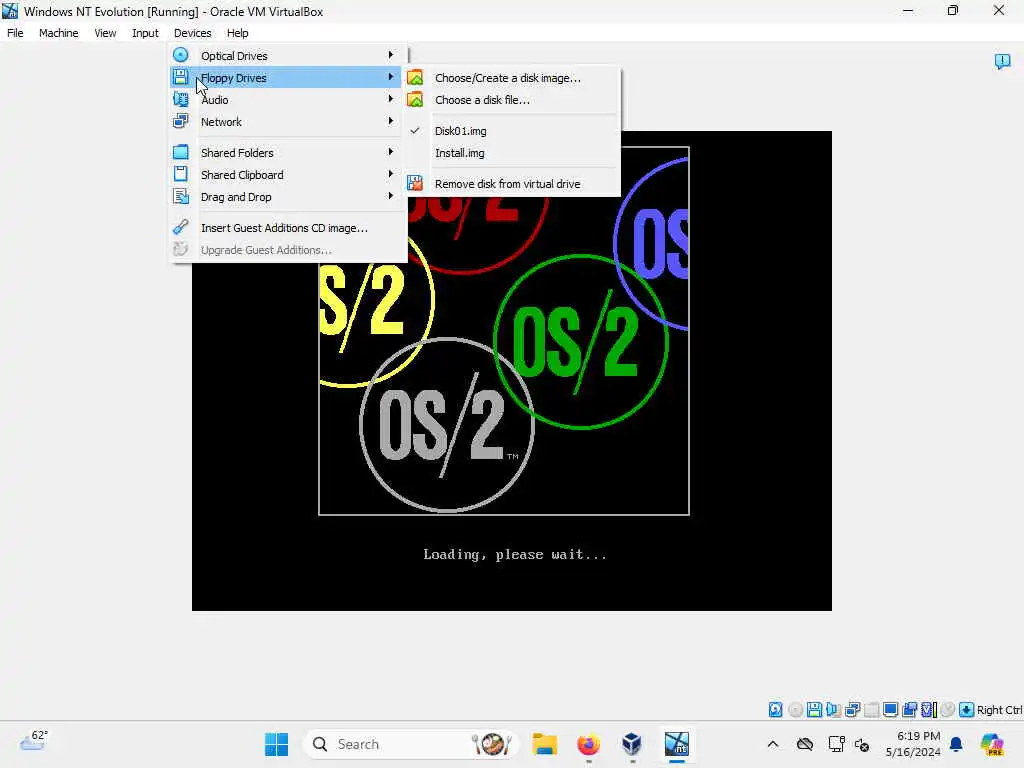Image resolution: width=1024 pixels, height=768 pixels.
Task: Expand the Floppy Drives submenu arrow
Action: 391,77
